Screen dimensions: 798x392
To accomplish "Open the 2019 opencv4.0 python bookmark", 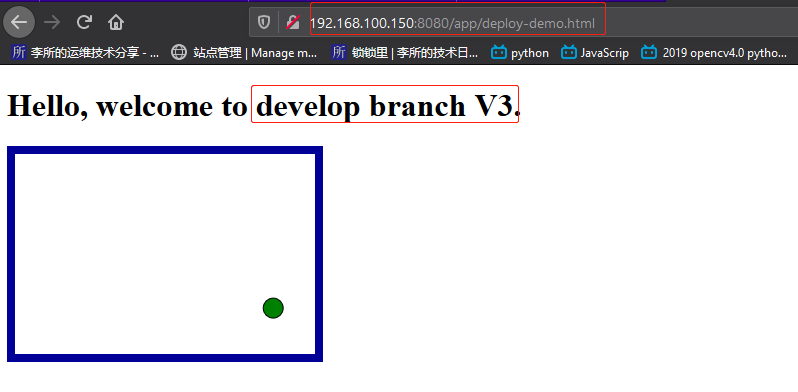I will click(714, 52).
